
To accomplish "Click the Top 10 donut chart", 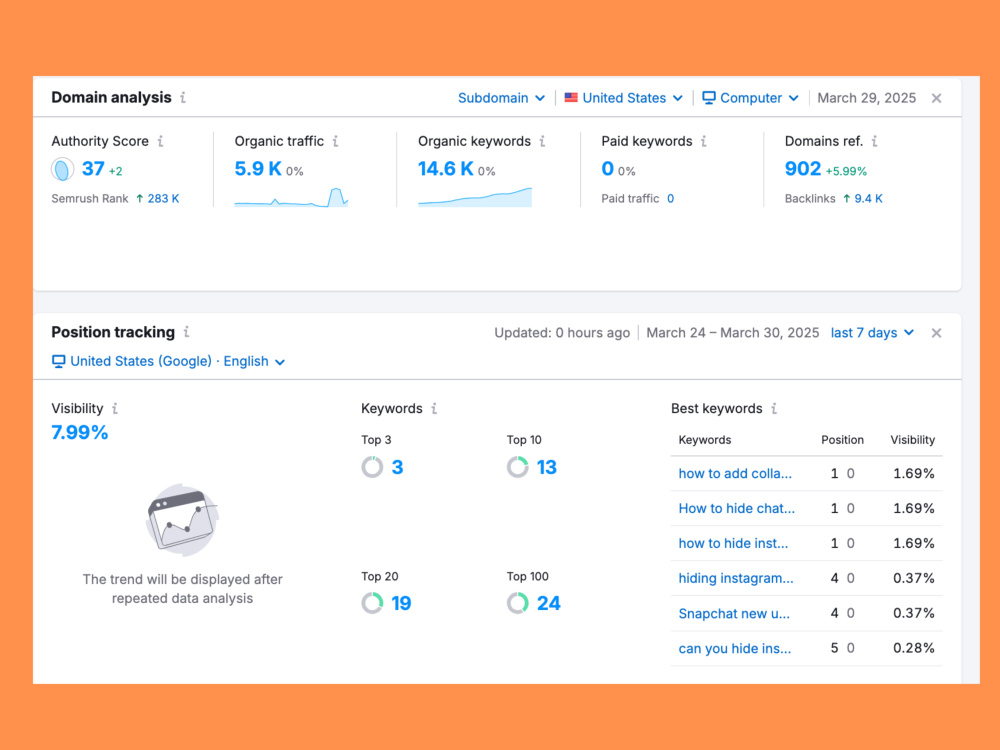I will 518,467.
